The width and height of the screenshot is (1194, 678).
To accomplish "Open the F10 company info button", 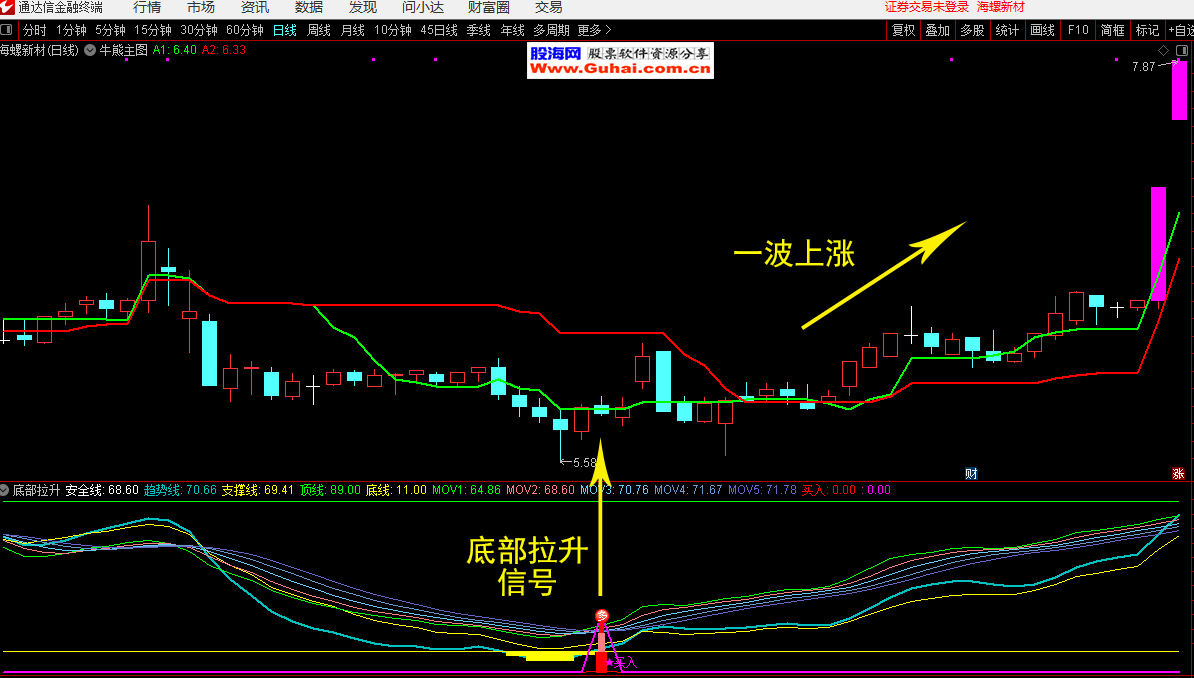I will [x=1078, y=30].
